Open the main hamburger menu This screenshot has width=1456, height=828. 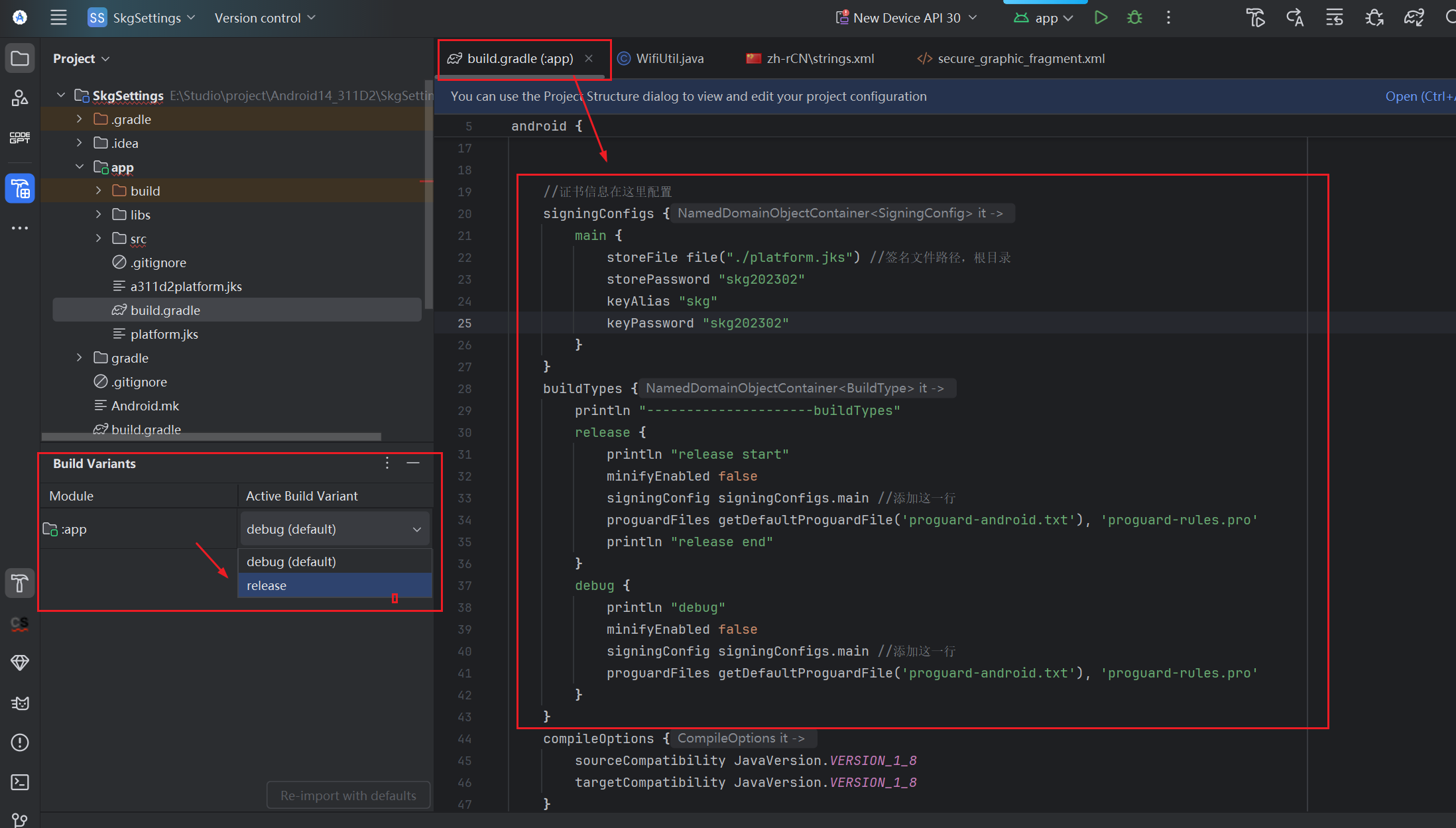point(58,18)
